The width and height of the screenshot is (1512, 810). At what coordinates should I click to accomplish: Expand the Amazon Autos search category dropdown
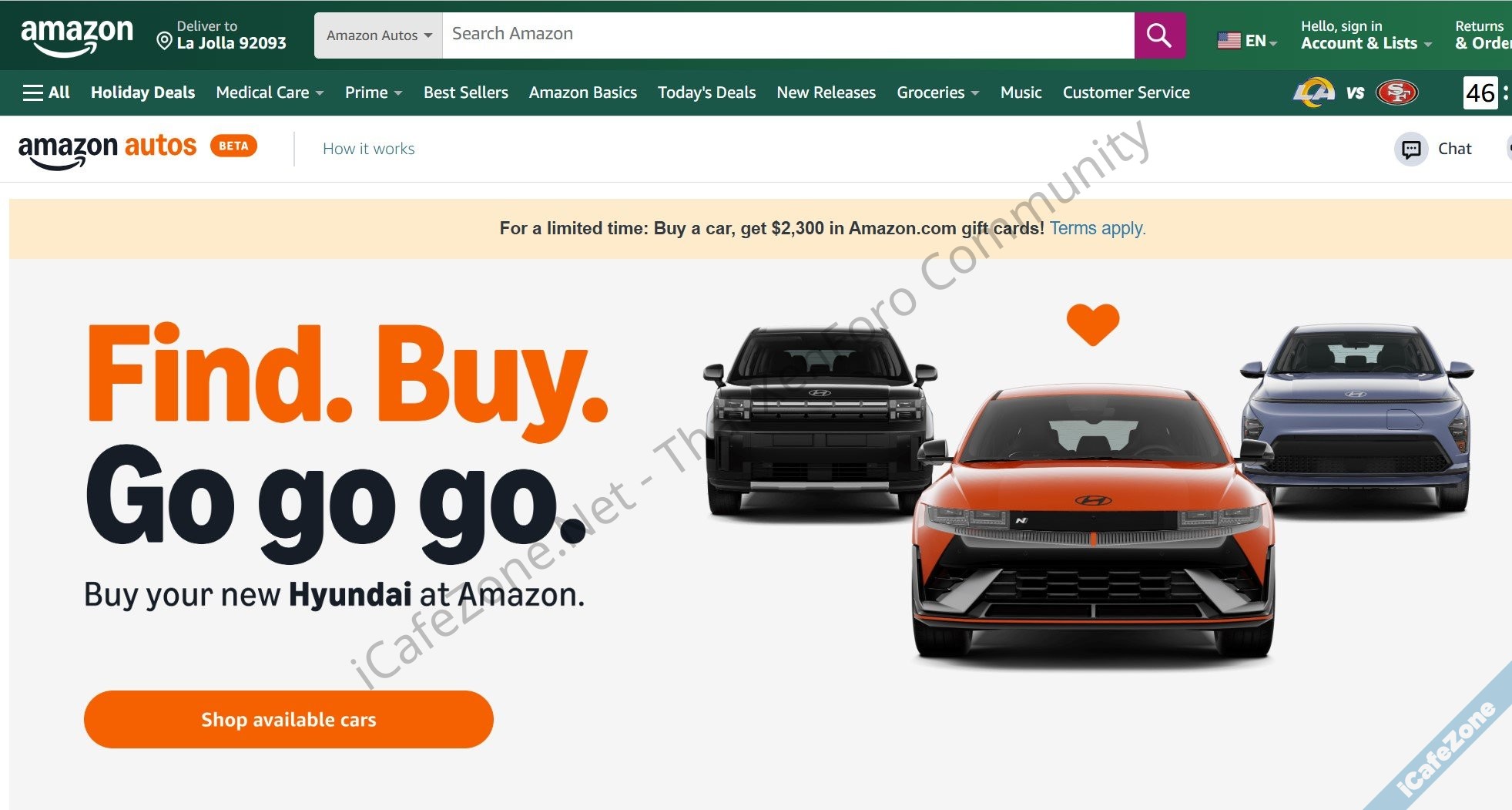click(x=378, y=35)
